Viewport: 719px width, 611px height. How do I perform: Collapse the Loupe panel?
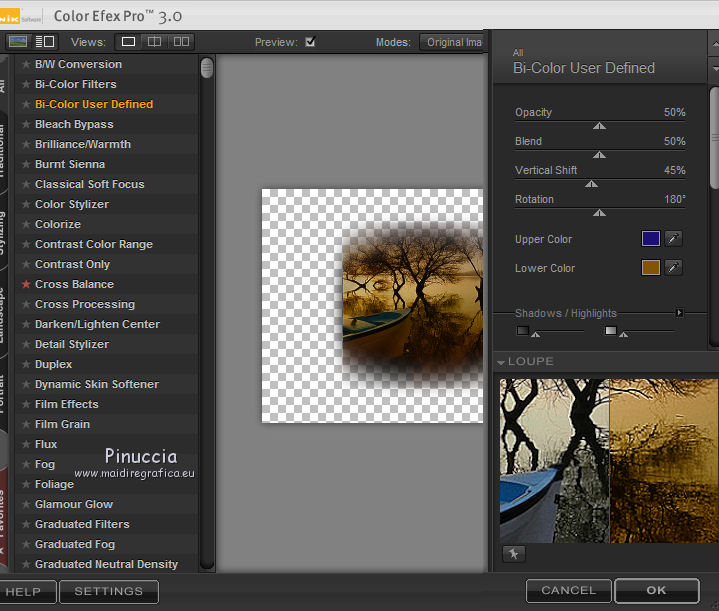(x=501, y=361)
